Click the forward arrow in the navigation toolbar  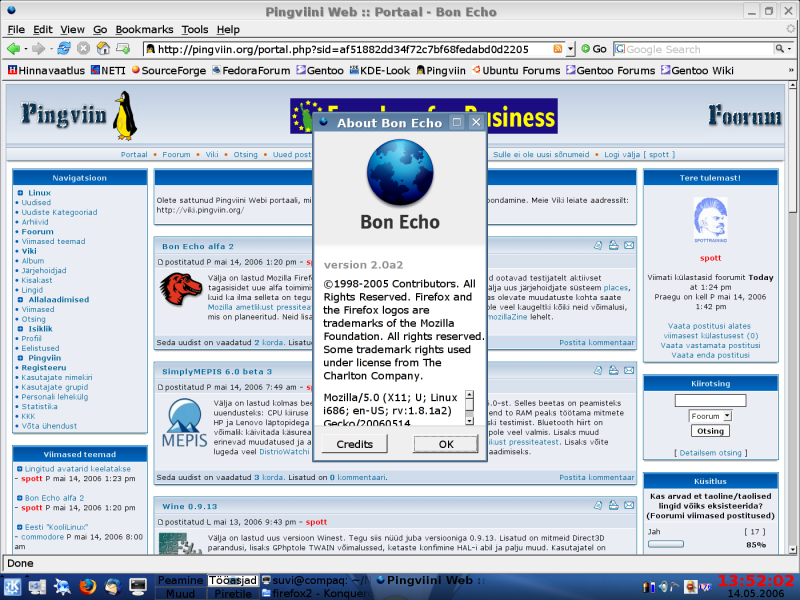[x=38, y=49]
